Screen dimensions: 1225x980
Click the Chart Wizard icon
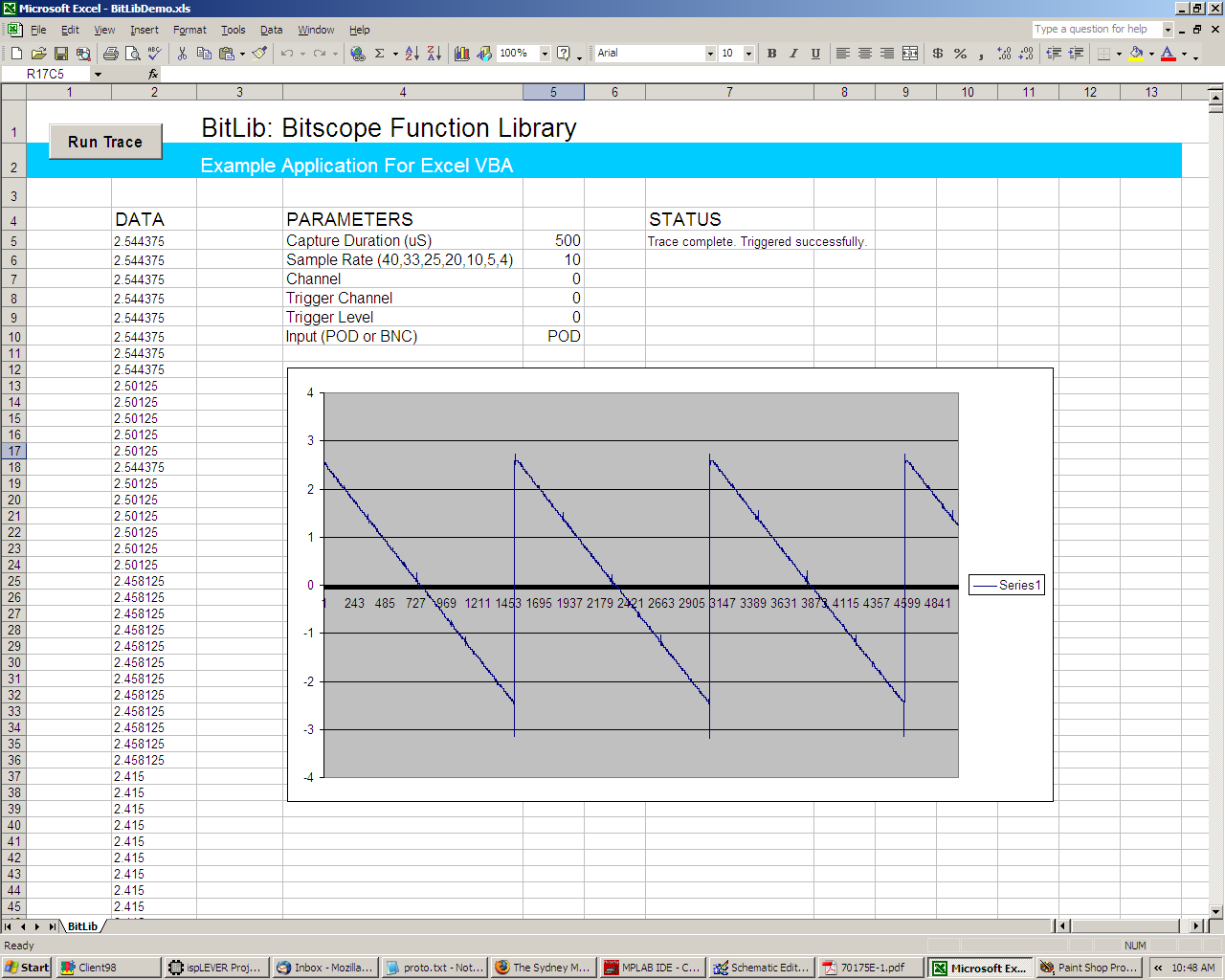(x=462, y=54)
